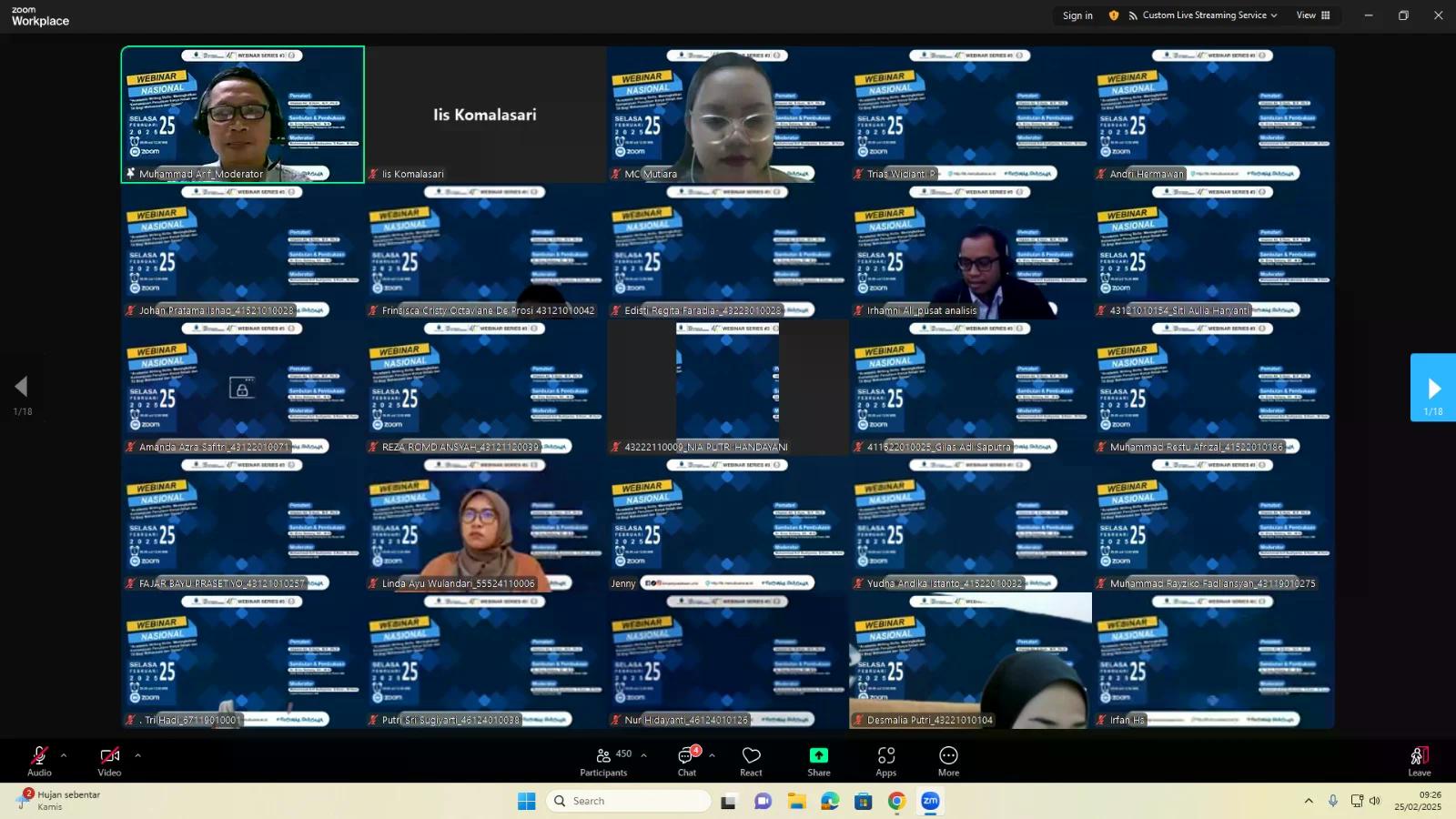The height and width of the screenshot is (819, 1456).
Task: Open the View layout menu
Action: click(x=1312, y=15)
